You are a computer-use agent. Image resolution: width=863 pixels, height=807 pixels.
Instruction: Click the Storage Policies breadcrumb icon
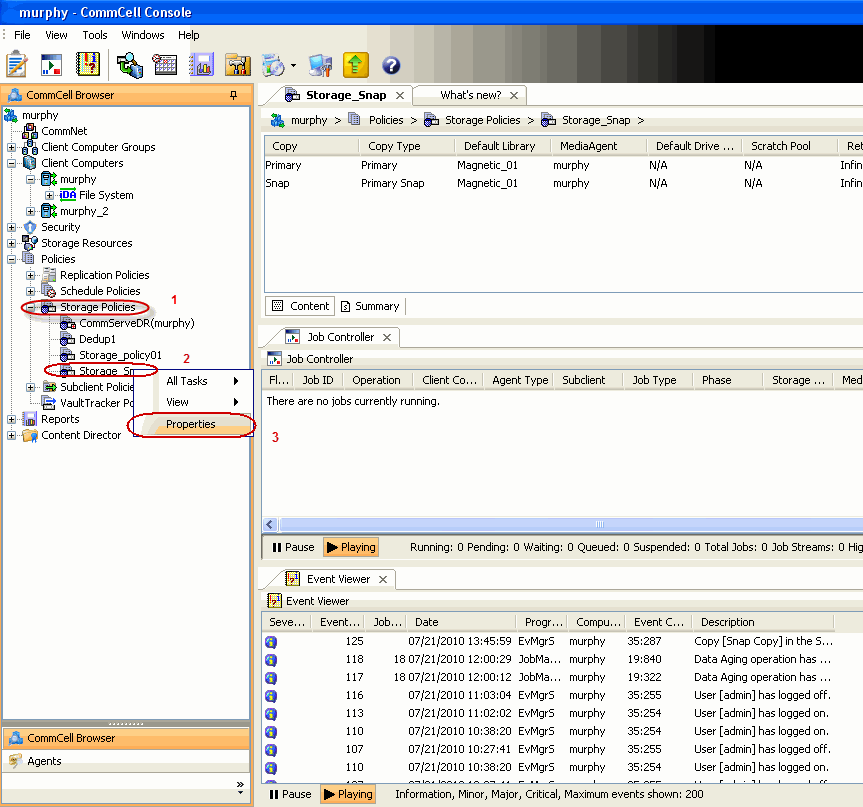(x=431, y=120)
